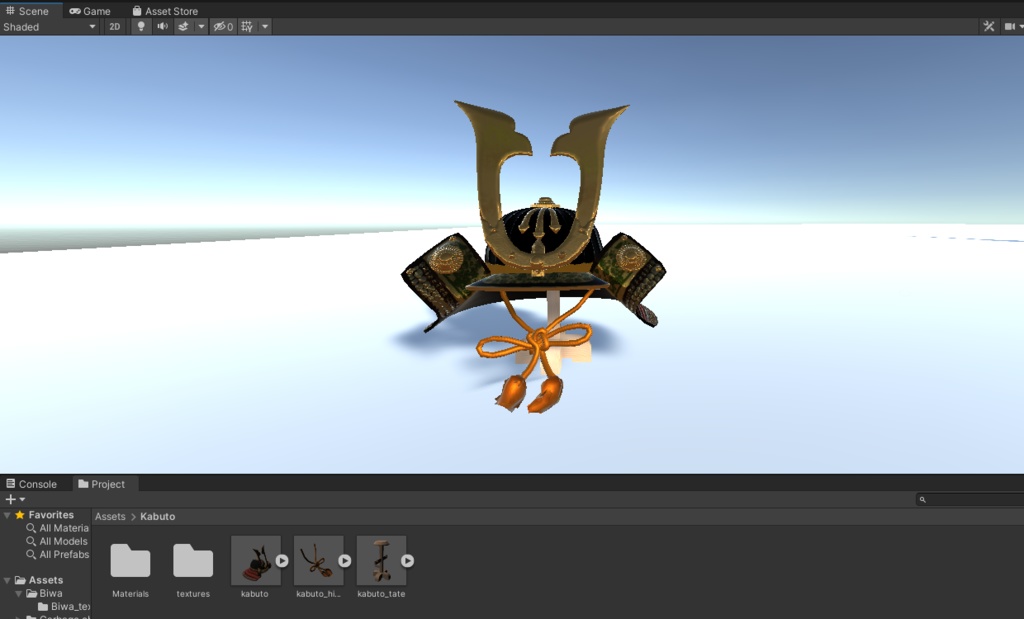Toggle 2D view mode
1024x619 pixels.
[115, 27]
